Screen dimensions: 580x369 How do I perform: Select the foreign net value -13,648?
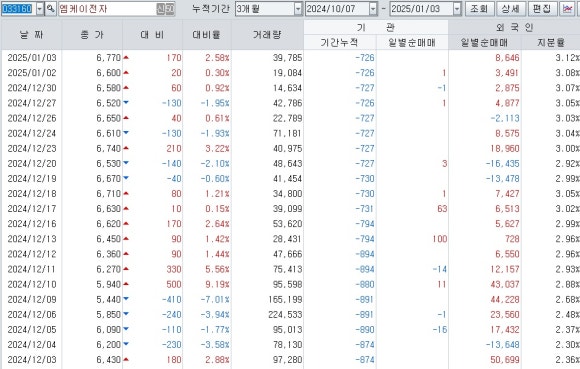(503, 345)
